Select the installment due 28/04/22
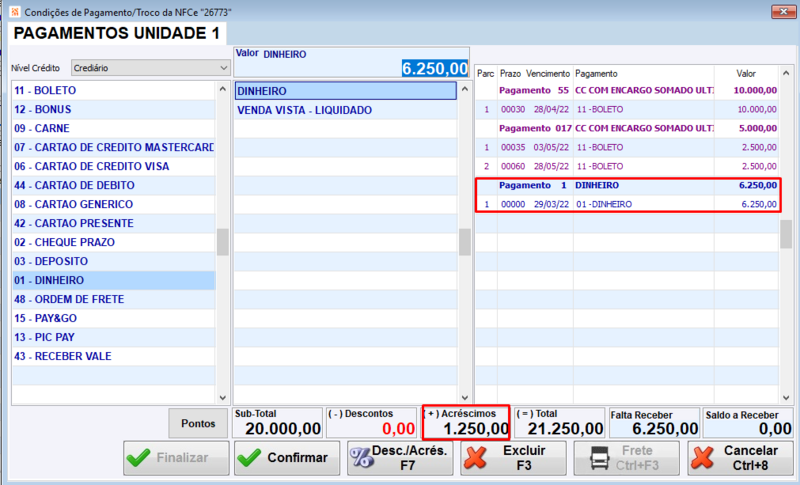The image size is (800, 485). coord(627,109)
